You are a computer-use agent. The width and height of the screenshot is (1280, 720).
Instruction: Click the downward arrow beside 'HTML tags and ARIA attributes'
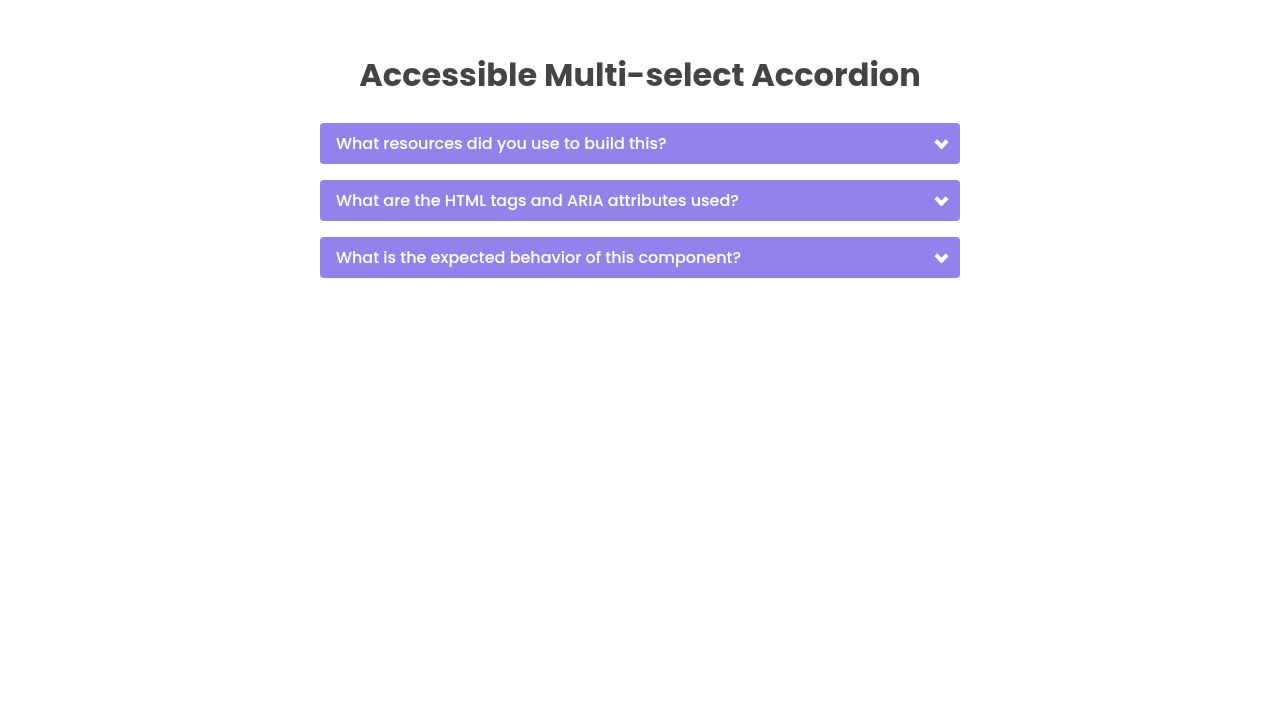941,200
